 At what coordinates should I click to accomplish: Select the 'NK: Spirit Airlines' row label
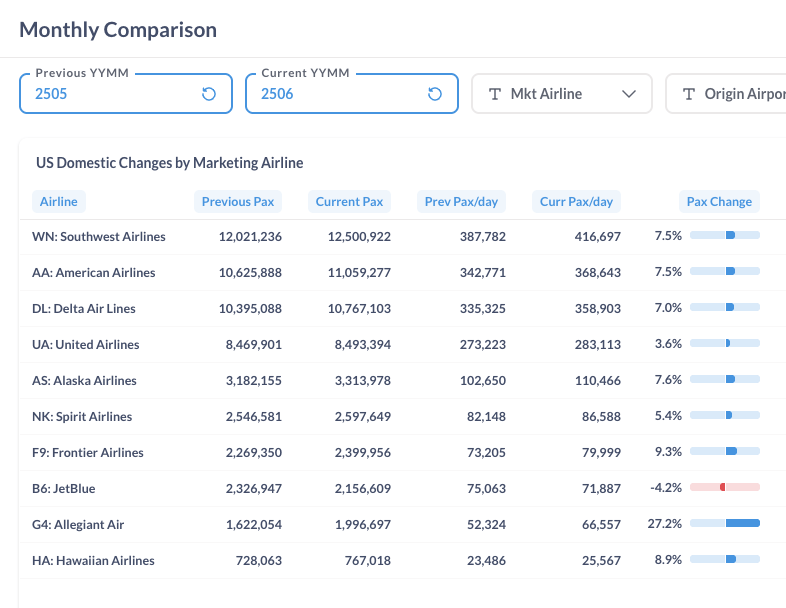point(82,417)
